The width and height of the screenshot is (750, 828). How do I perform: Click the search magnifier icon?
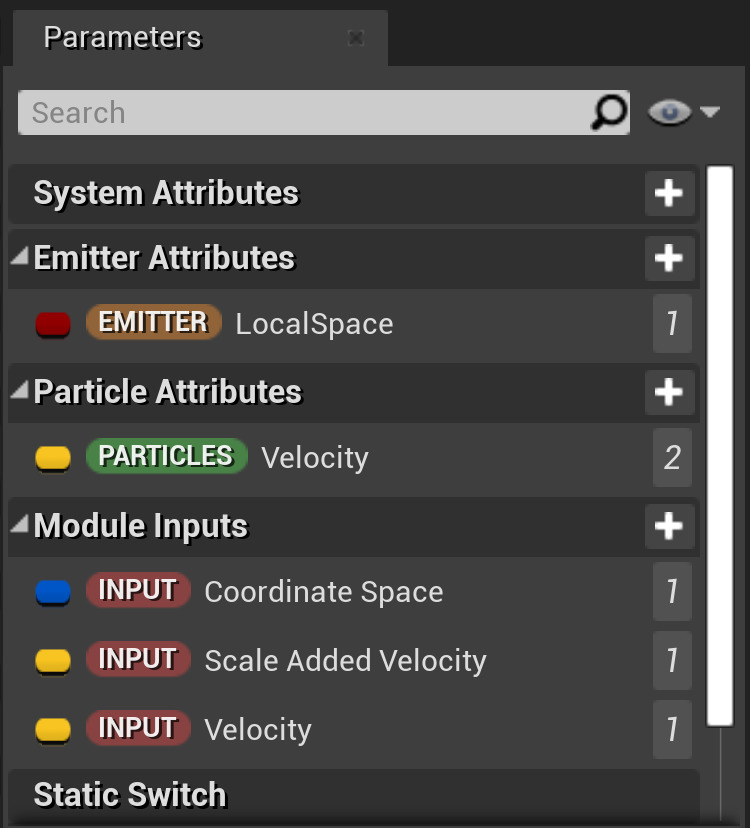(x=608, y=112)
